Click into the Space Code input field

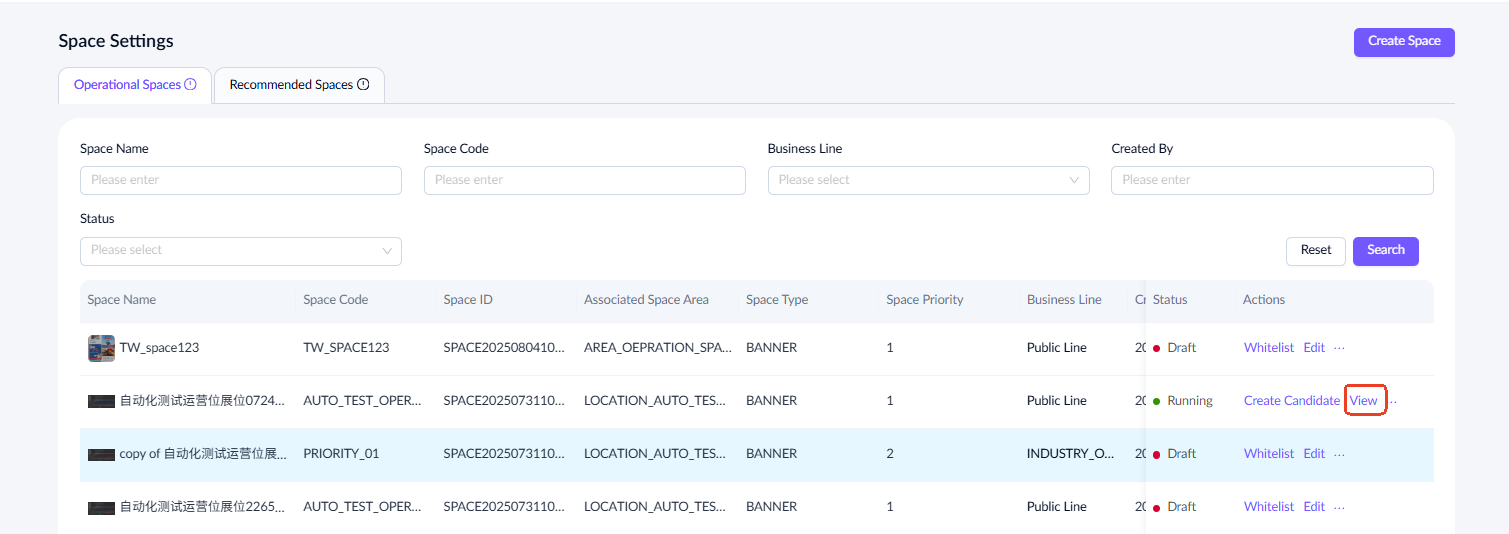click(x=584, y=180)
